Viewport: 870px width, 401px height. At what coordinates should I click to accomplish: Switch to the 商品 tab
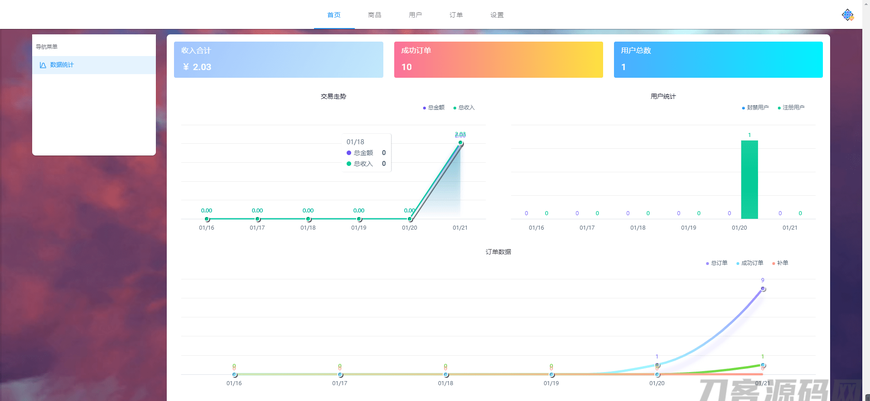click(x=374, y=15)
